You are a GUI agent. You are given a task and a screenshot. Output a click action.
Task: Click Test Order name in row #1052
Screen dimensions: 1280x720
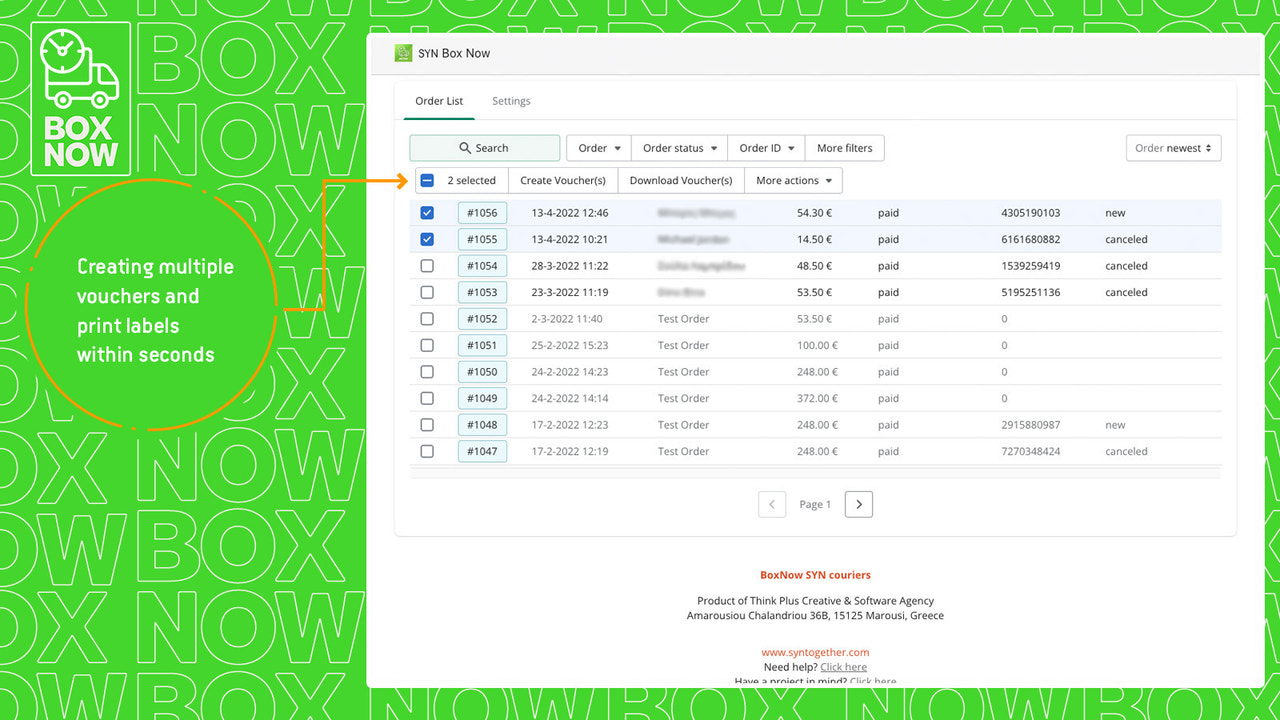[x=683, y=319]
